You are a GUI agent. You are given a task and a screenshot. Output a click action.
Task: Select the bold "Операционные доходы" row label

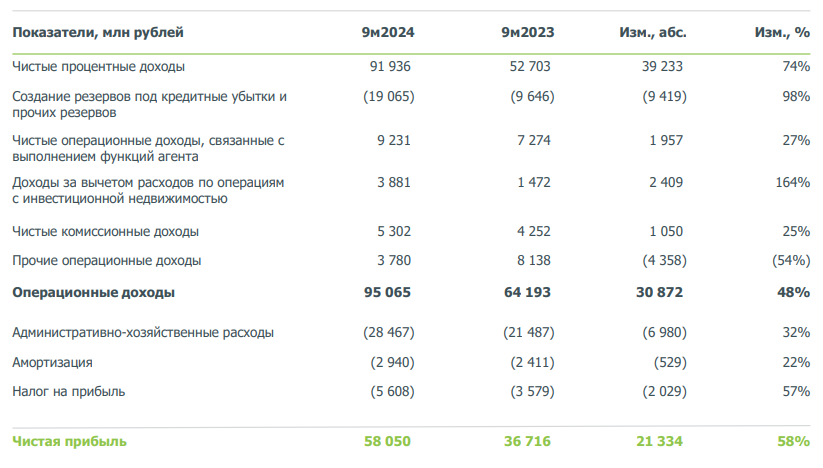tap(93, 293)
